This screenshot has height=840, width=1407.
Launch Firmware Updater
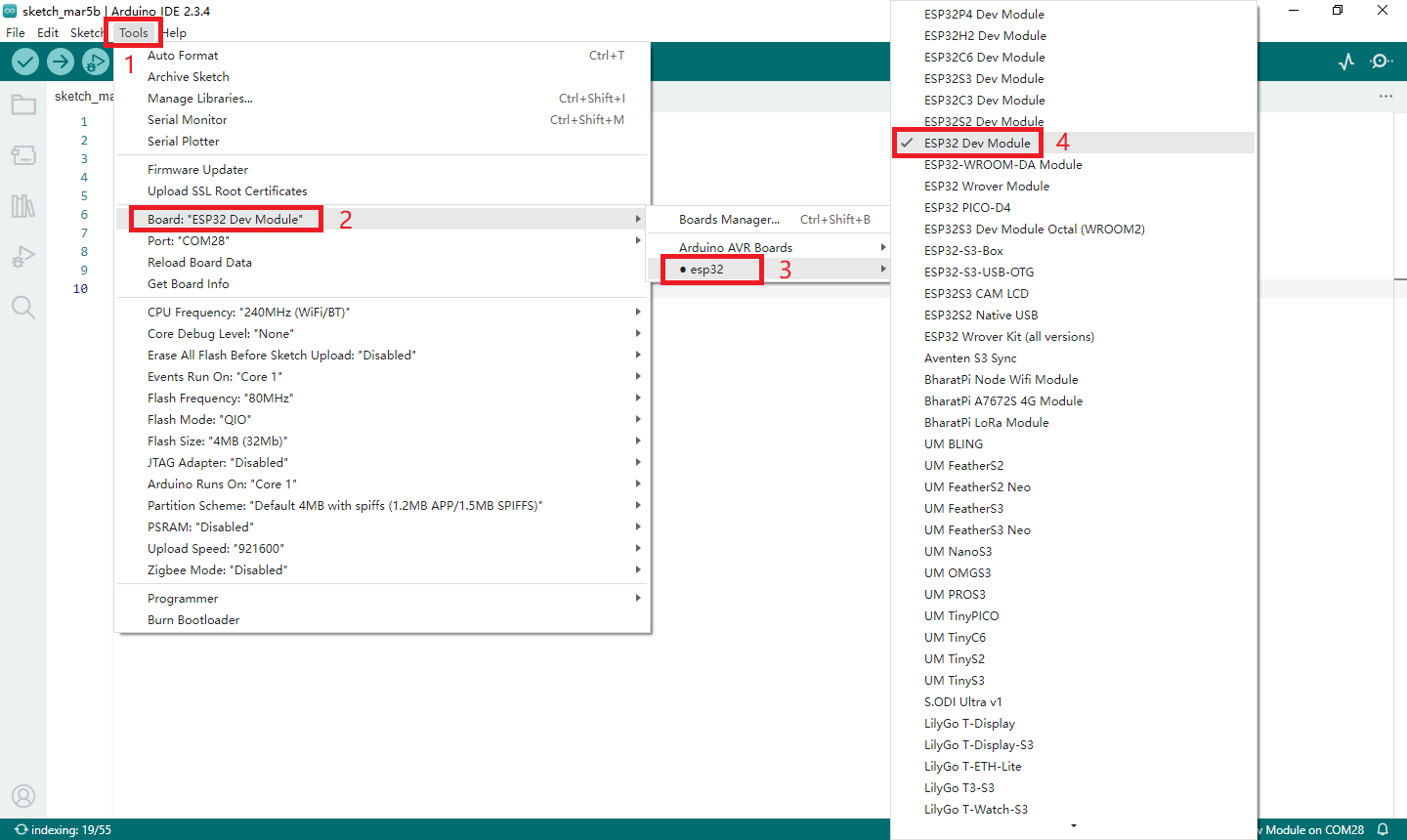383,170
